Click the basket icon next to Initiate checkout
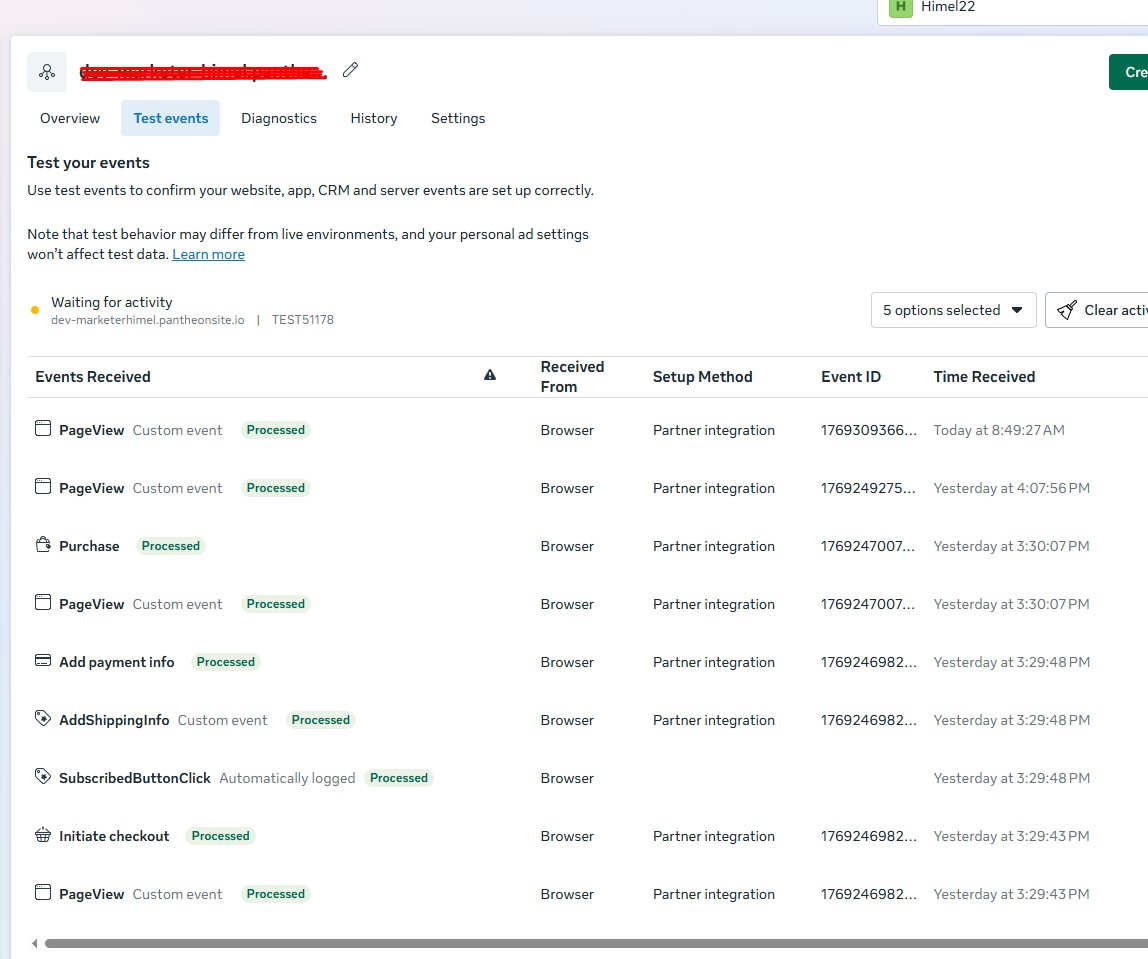 tap(42, 833)
